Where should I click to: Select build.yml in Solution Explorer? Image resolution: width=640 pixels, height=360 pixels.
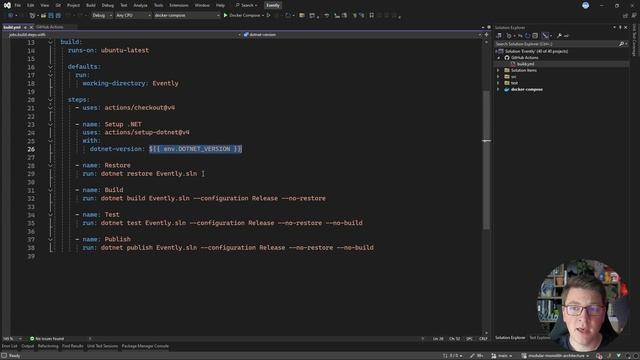525,64
